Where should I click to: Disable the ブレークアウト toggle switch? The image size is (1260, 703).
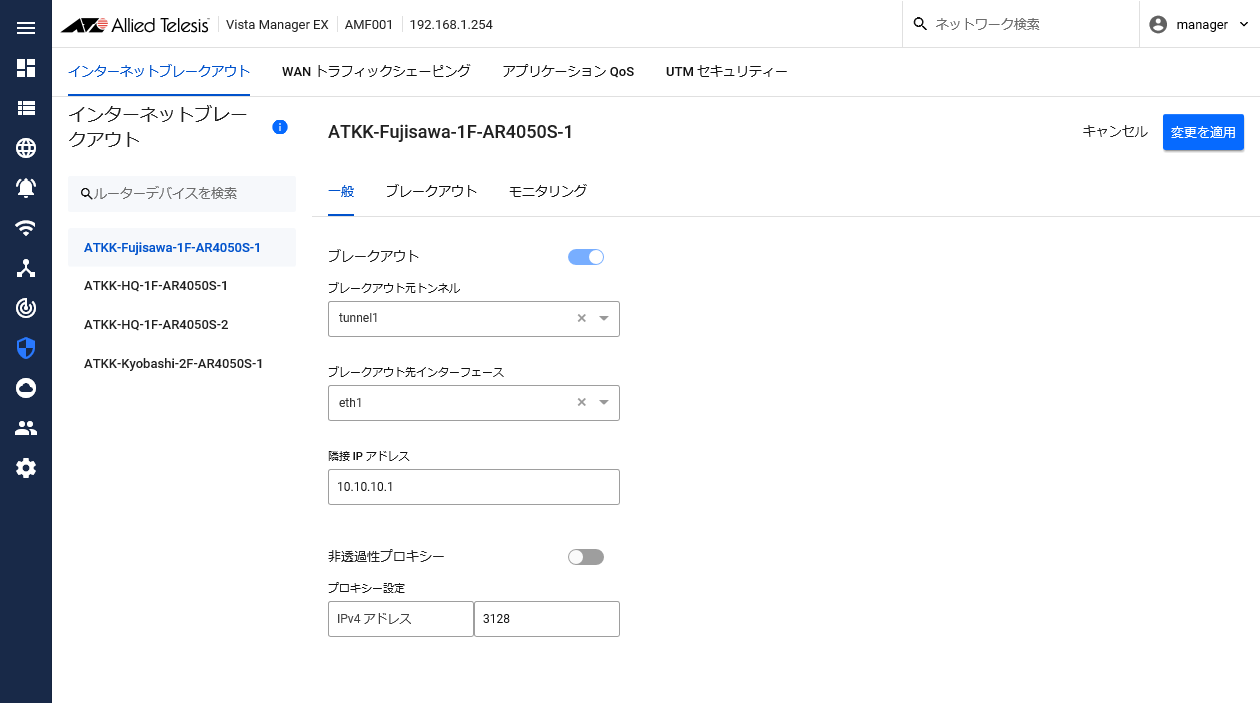coord(586,257)
